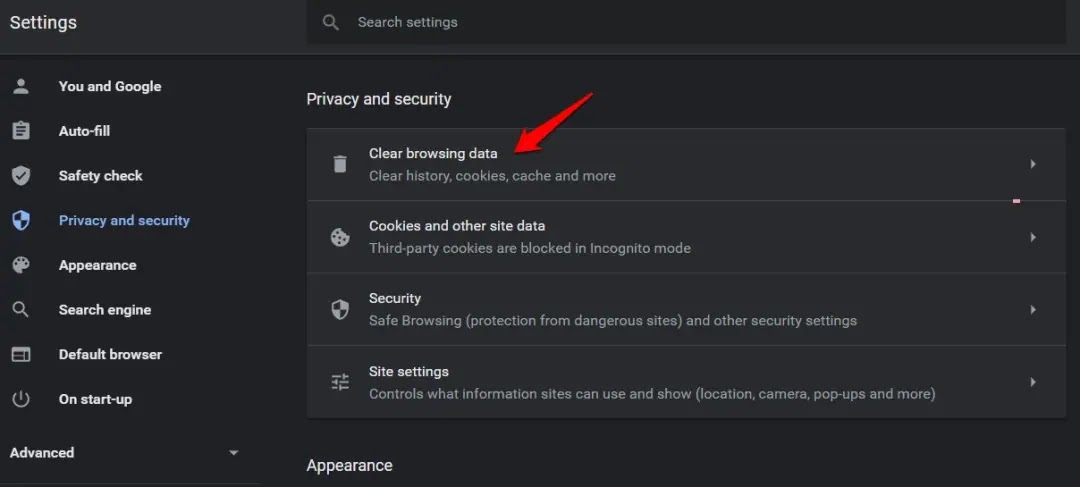Open the Site settings option

click(409, 372)
